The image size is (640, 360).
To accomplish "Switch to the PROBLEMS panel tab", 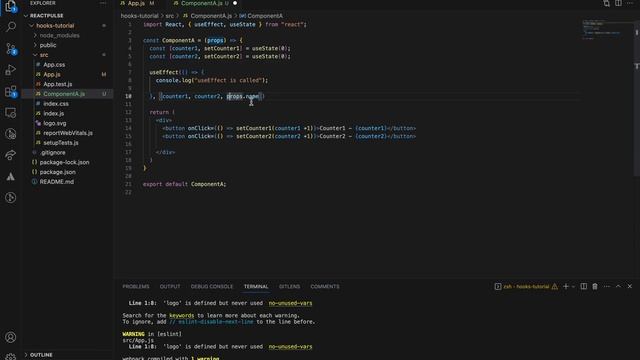I will 136,287.
